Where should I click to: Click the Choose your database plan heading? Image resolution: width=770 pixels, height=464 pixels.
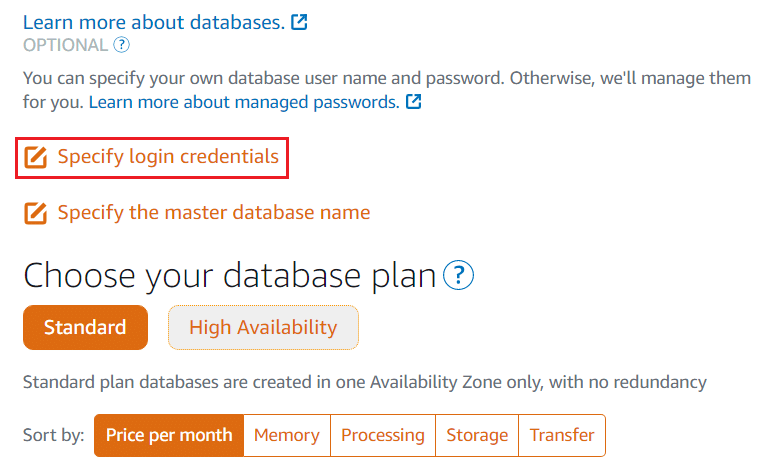[229, 275]
